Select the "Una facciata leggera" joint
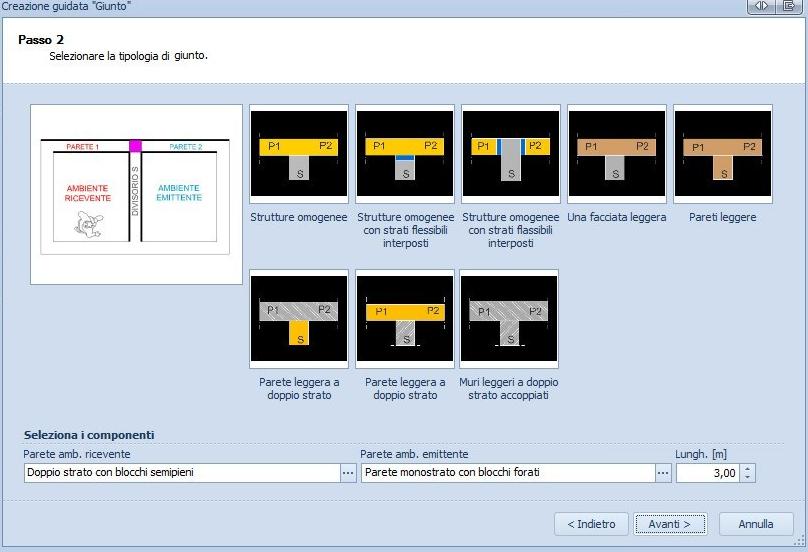 point(617,154)
